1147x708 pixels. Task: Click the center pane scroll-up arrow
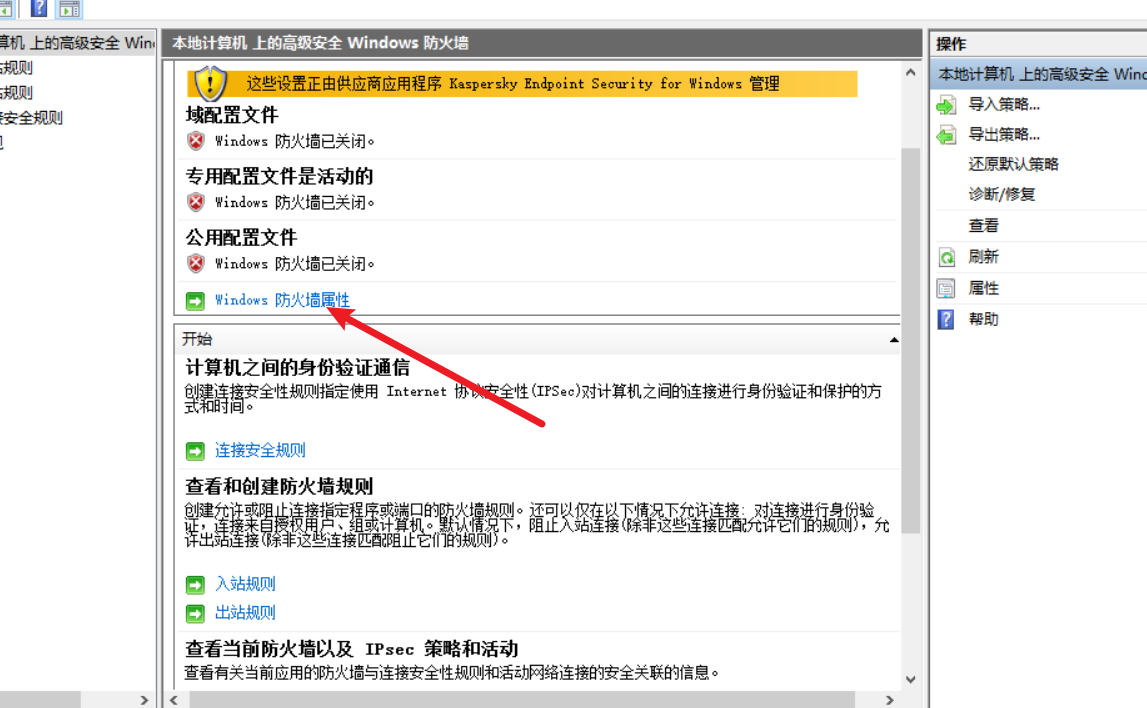[910, 73]
